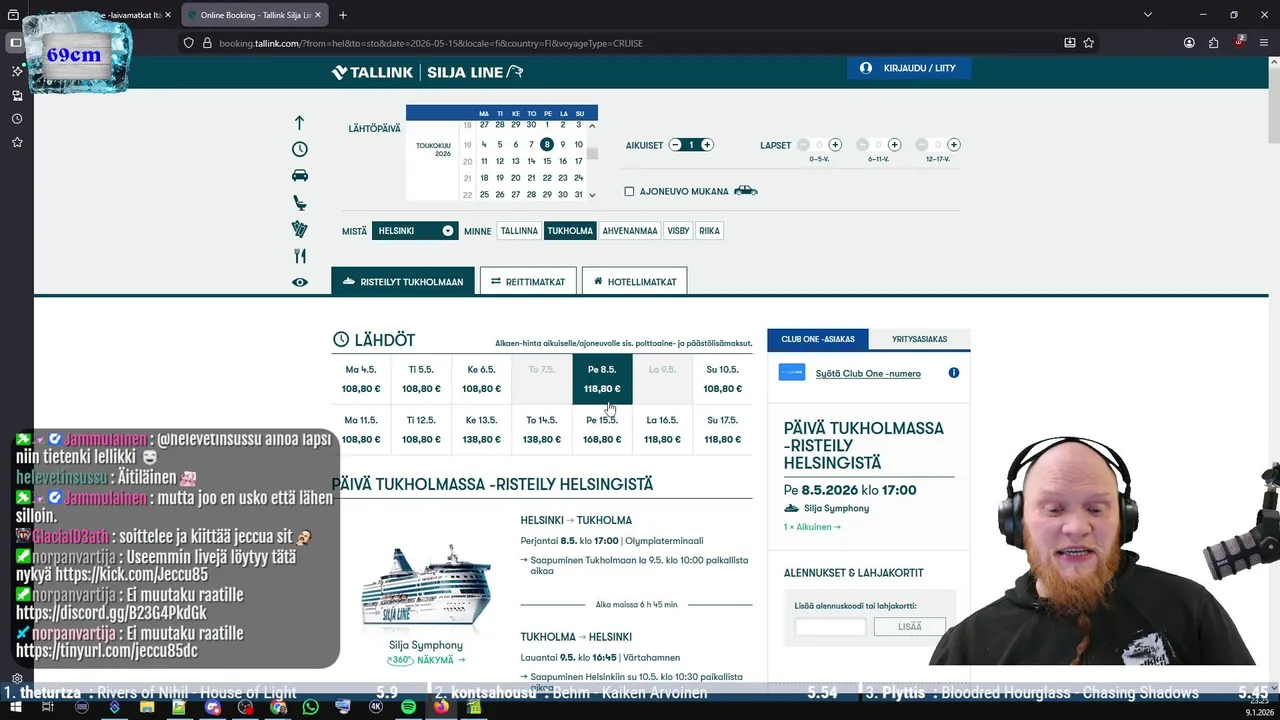The height and width of the screenshot is (720, 1280).
Task: Decrease Aikuiset count with minus button
Action: 675,145
